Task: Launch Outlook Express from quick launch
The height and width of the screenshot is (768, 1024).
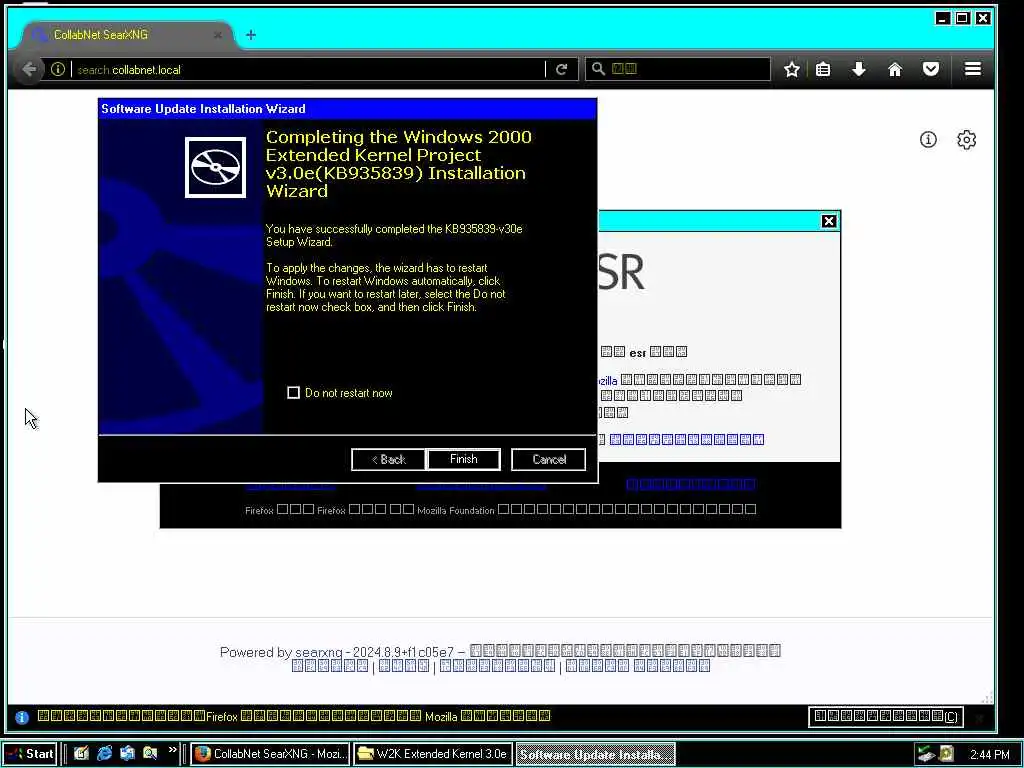Action: 127,753
